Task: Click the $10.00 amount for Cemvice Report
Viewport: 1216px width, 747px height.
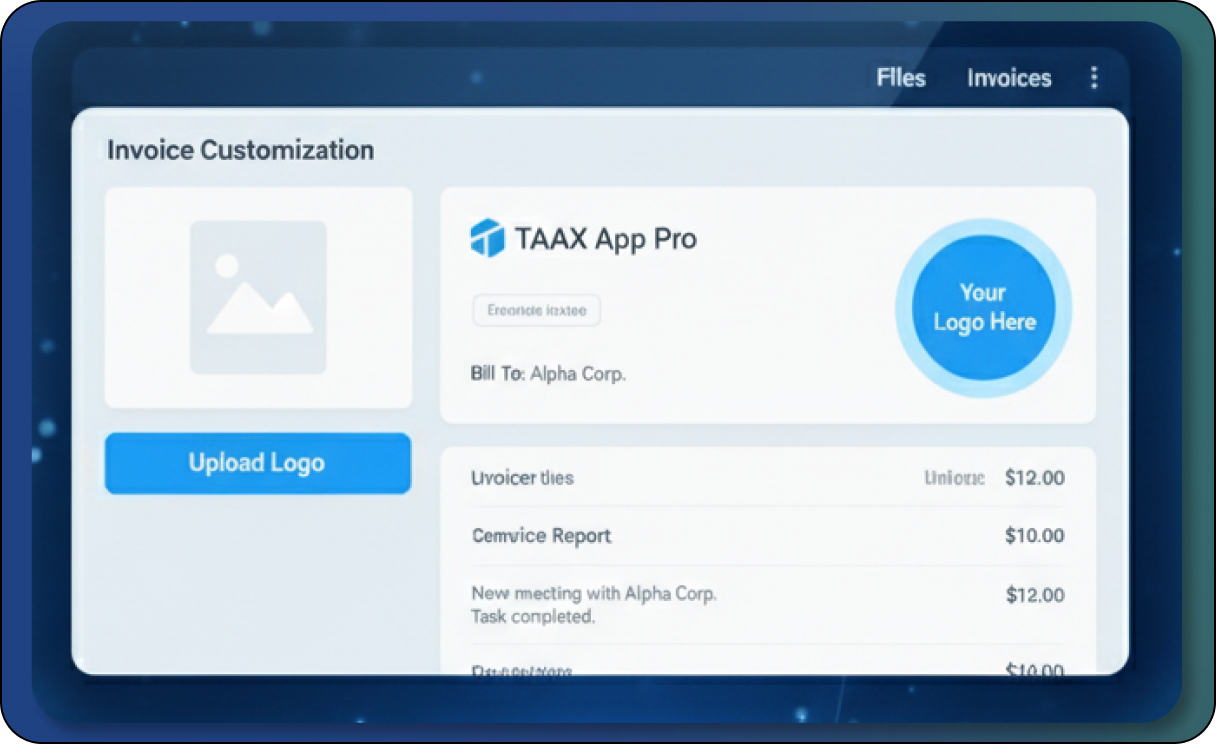Action: click(1034, 536)
